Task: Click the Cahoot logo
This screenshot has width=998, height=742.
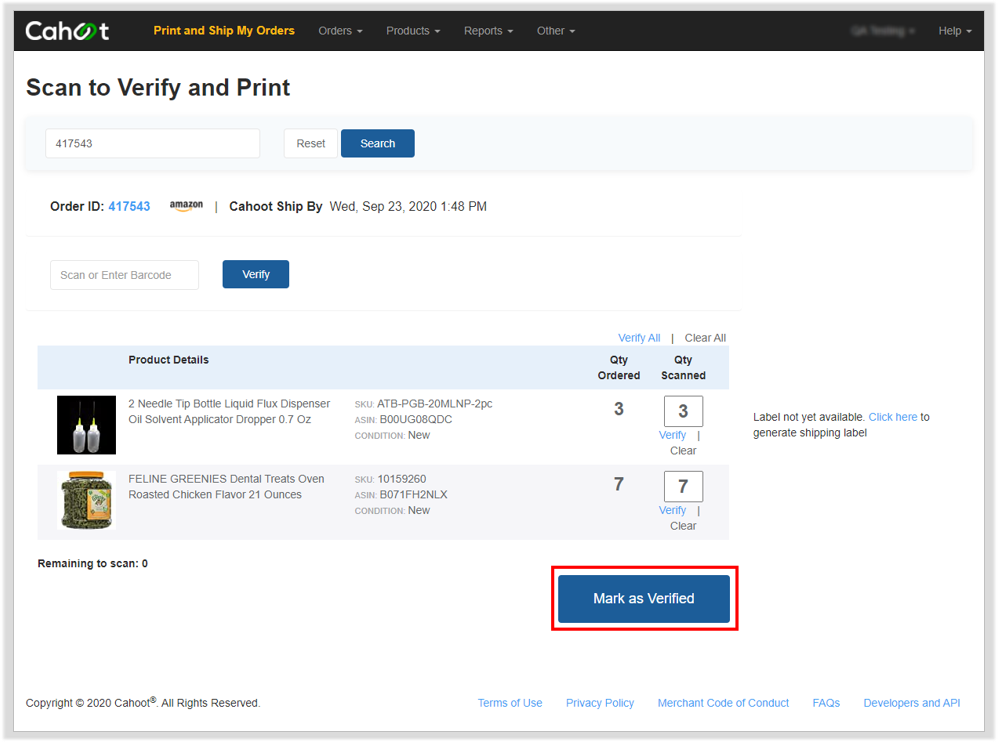Action: (67, 31)
